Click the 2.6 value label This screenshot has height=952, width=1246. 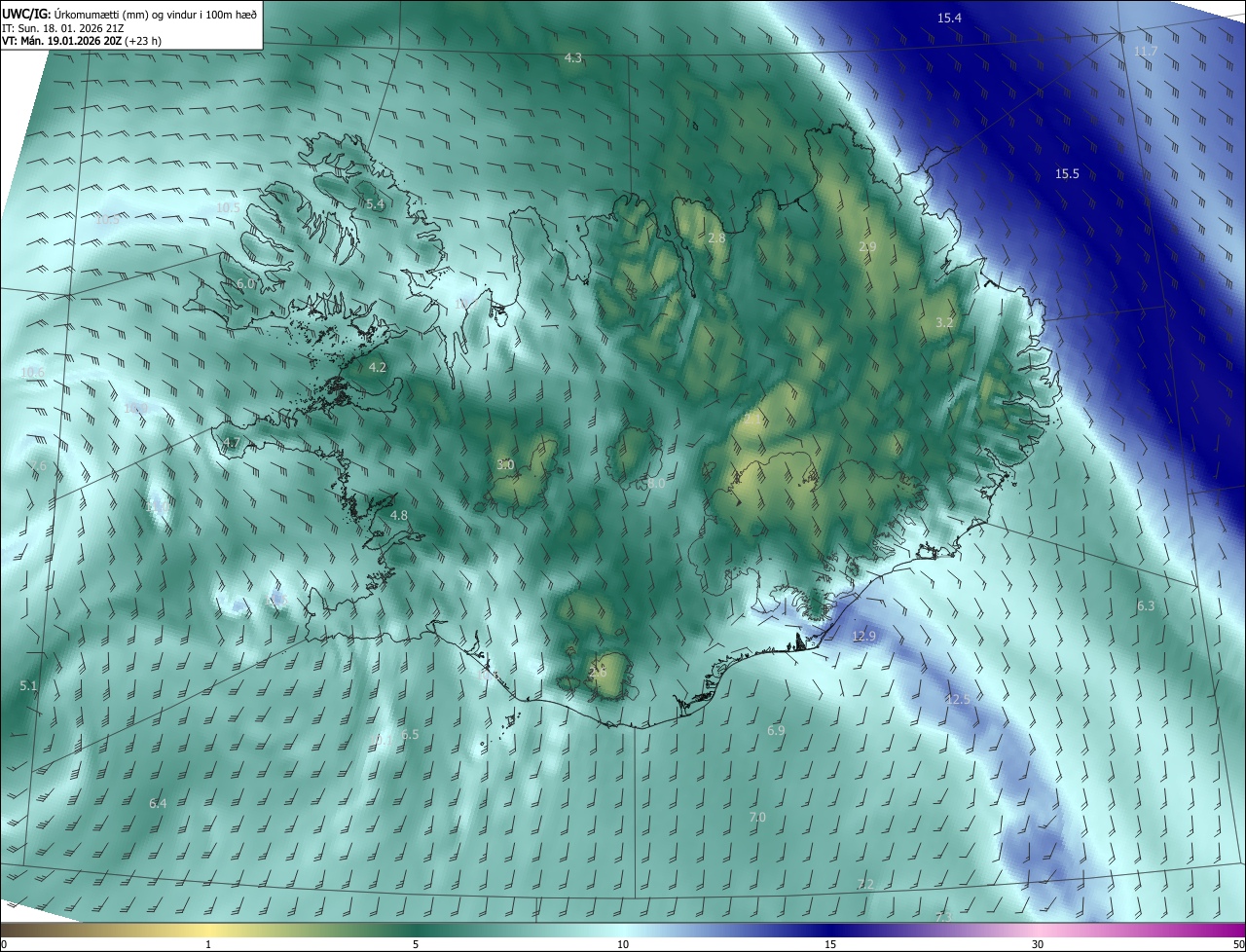(598, 672)
